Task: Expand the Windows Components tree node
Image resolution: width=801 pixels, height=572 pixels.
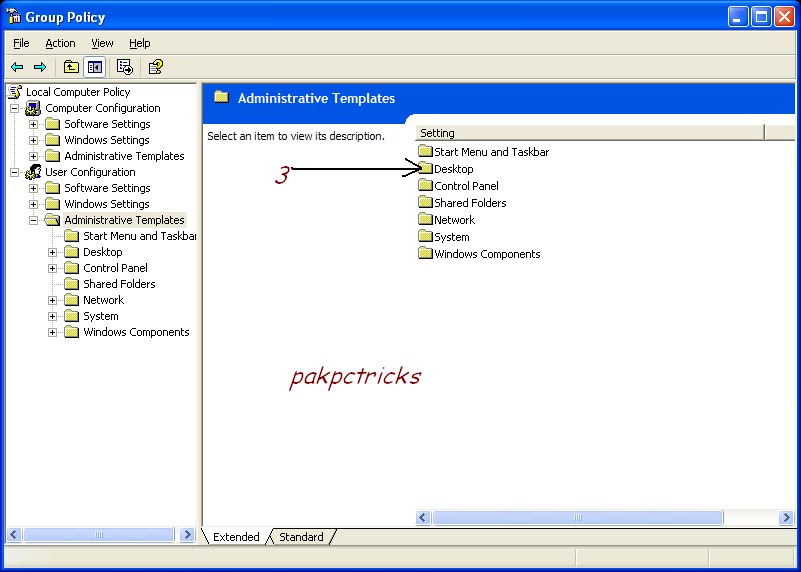Action: click(x=52, y=332)
